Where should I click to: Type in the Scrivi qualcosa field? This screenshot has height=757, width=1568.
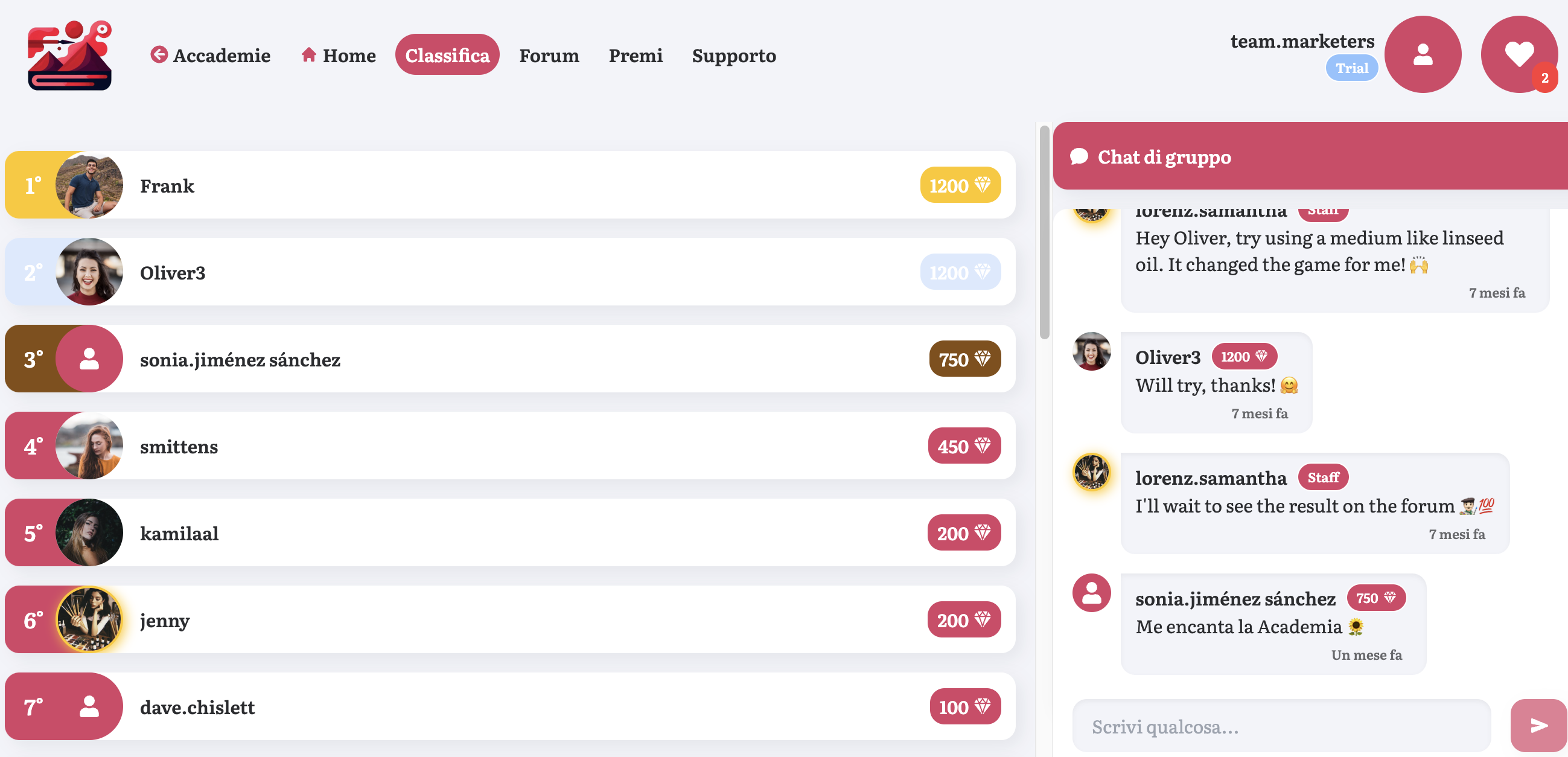[1281, 726]
